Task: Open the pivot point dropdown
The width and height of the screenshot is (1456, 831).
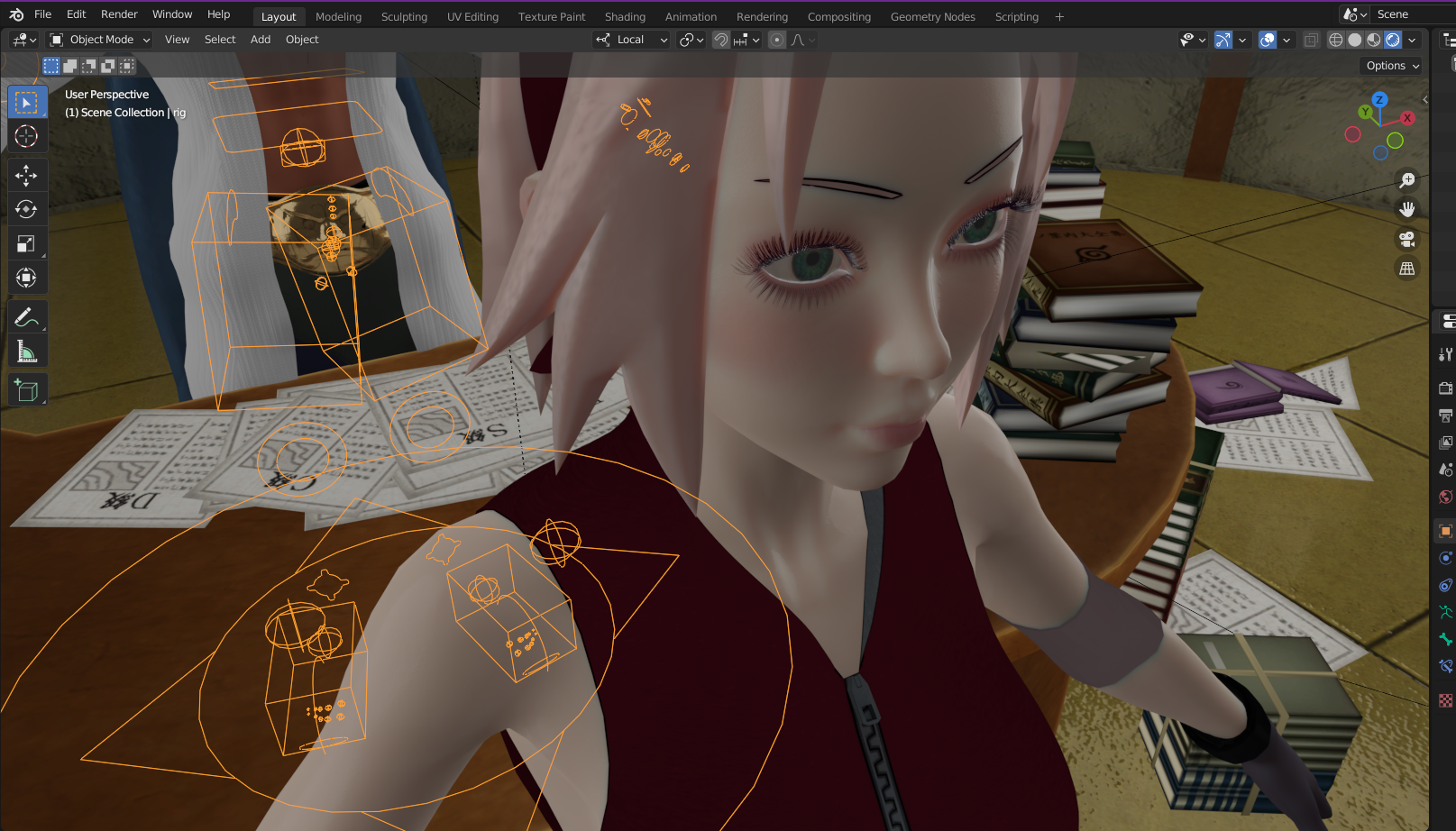Action: coord(691,40)
